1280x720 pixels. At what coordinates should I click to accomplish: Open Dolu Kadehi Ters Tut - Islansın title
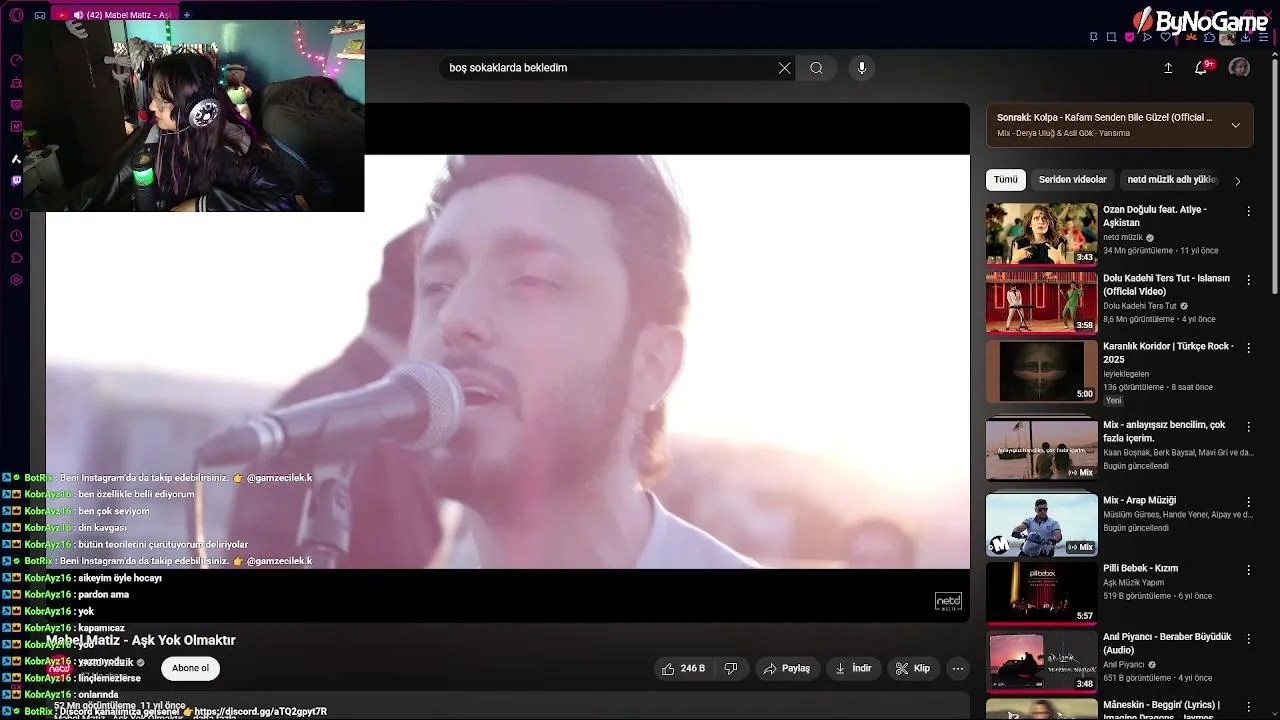(1166, 284)
